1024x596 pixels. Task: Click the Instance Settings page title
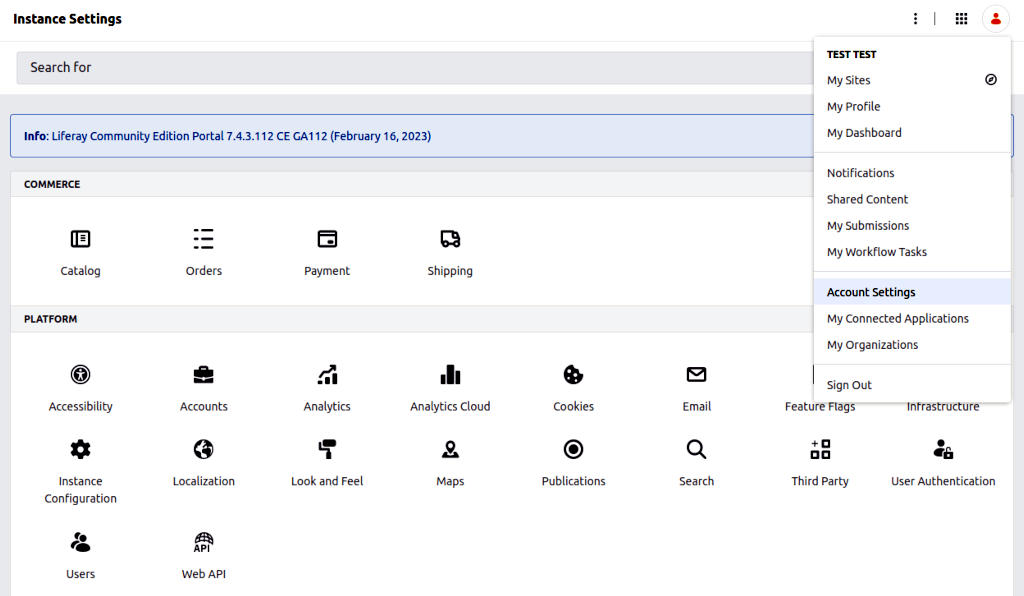67,19
